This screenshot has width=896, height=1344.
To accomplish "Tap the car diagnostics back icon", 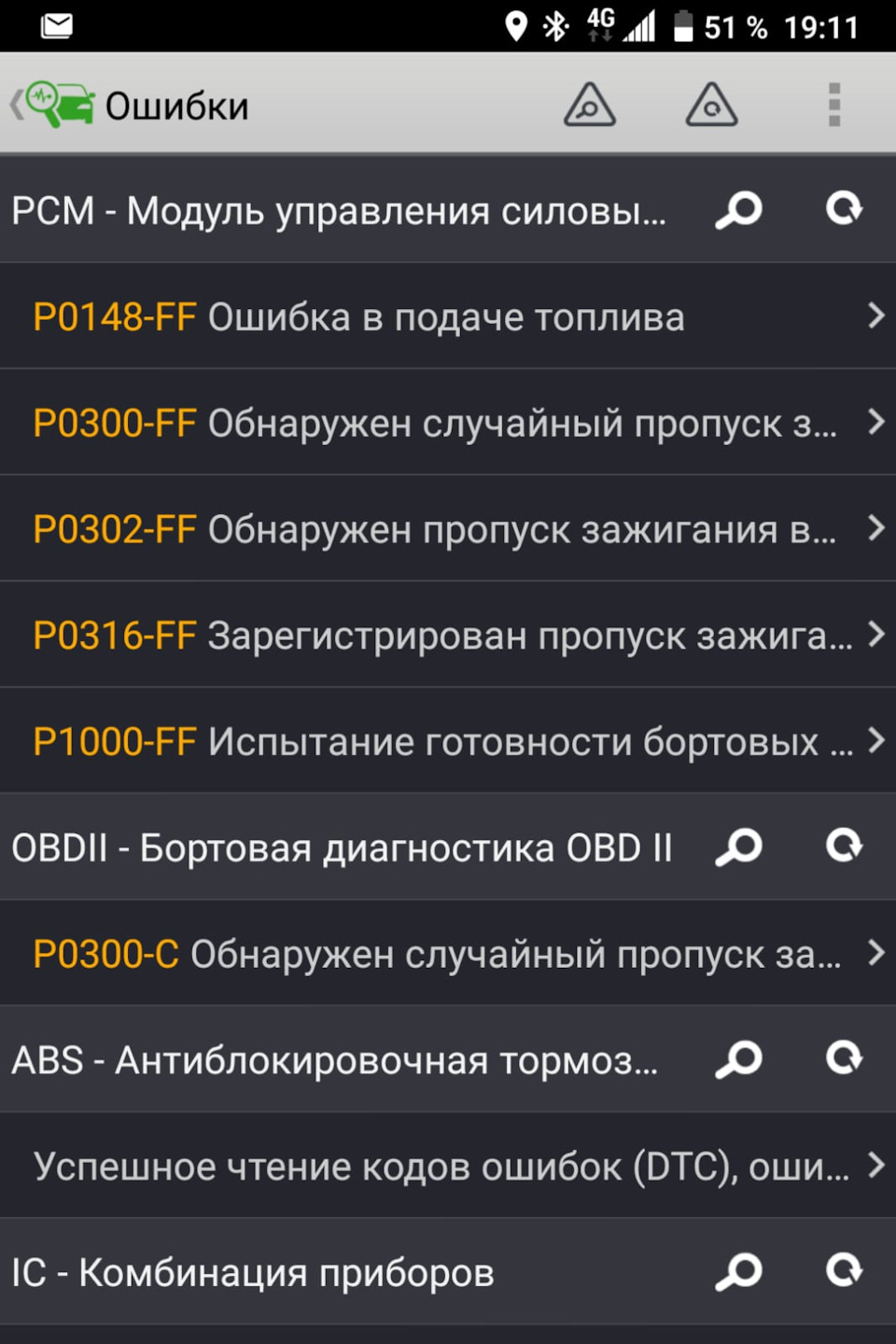I will pyautogui.click(x=54, y=105).
